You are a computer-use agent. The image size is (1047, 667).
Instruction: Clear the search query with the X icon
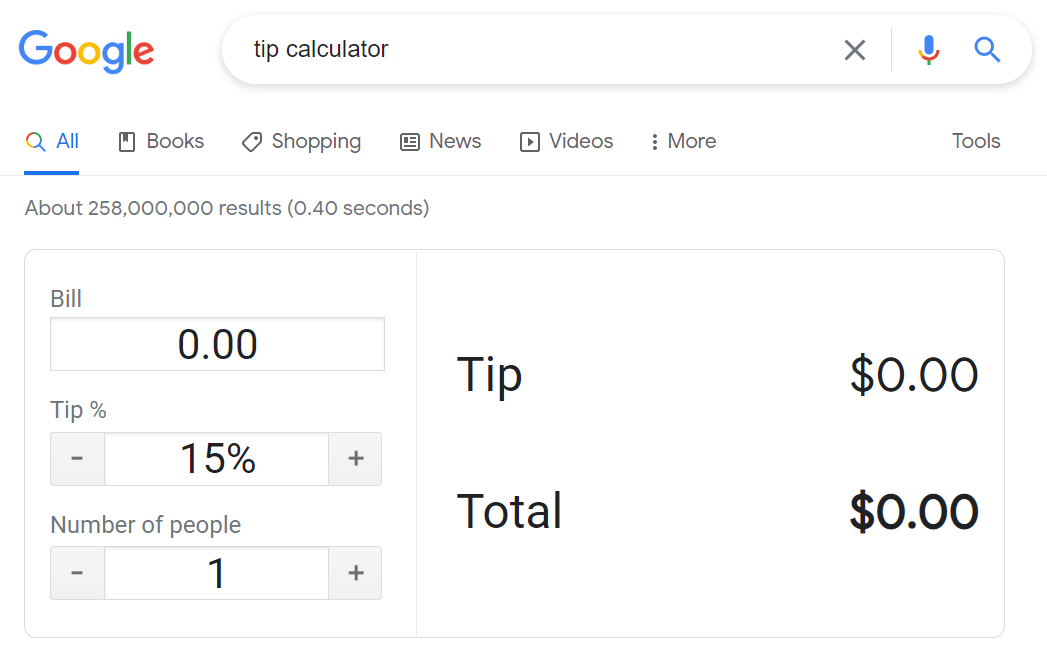point(855,50)
